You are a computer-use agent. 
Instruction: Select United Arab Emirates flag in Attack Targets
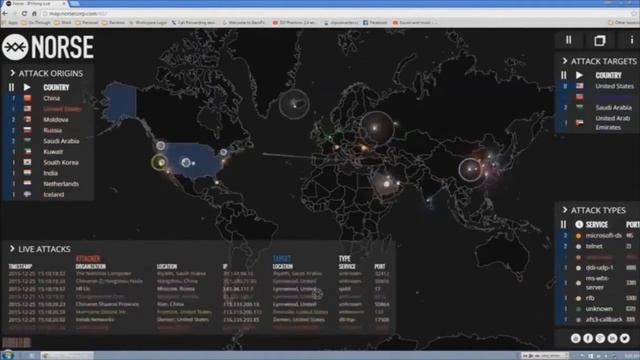click(x=580, y=122)
